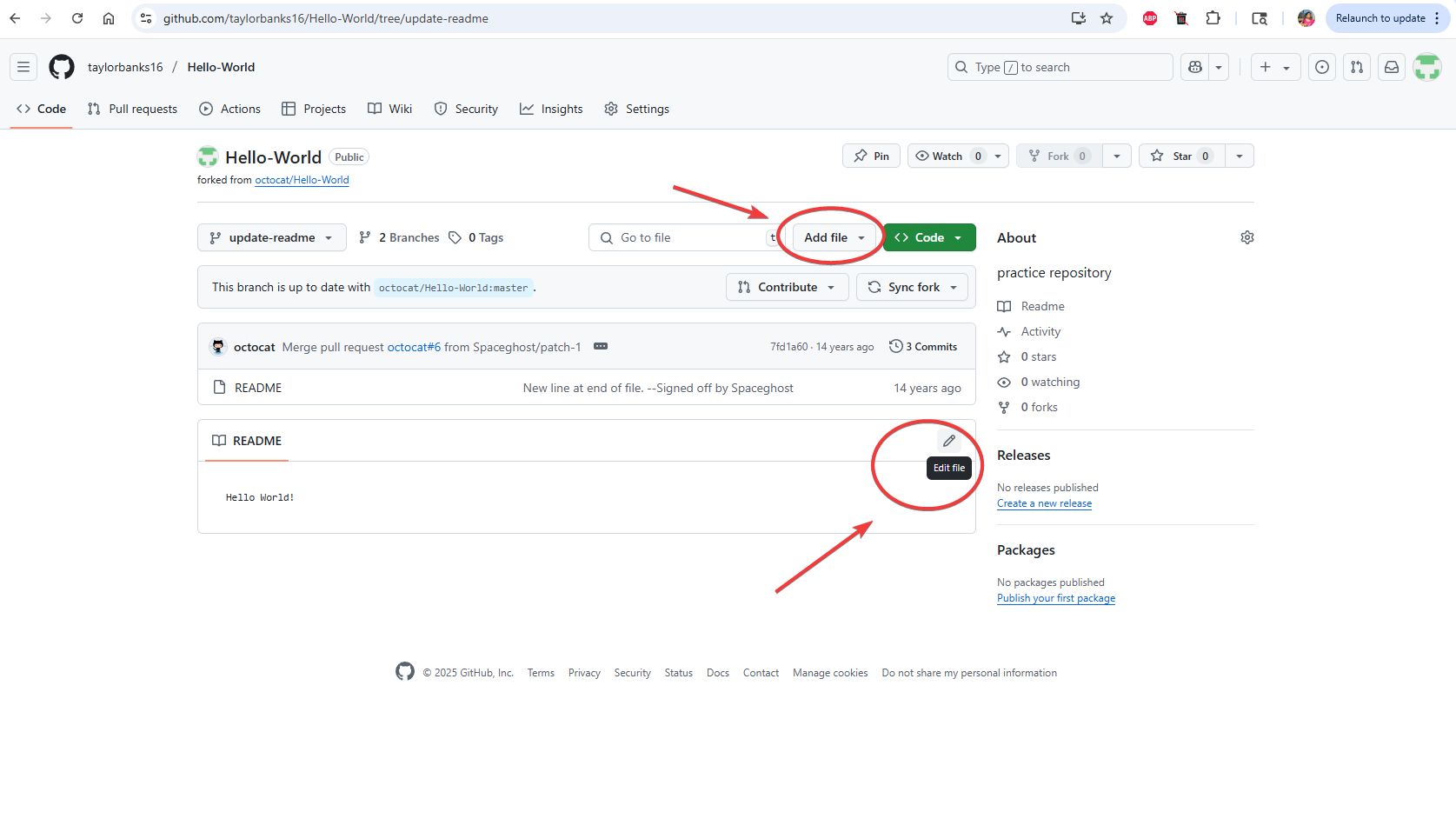Open the hamburger navigation menu
Viewport: 1456px width, 832px height.
tap(23, 67)
